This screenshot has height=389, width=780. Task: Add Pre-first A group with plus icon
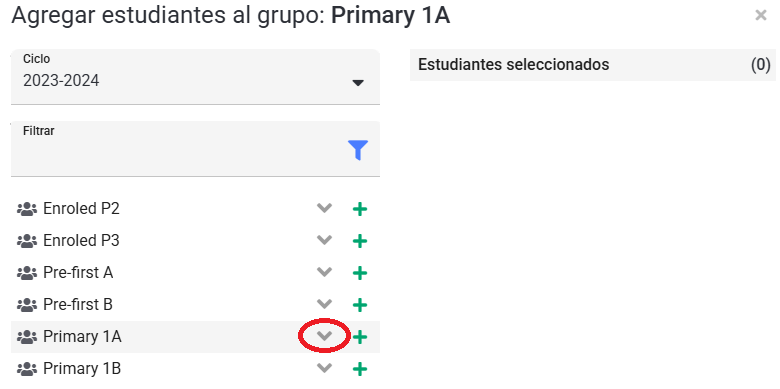[x=360, y=273]
